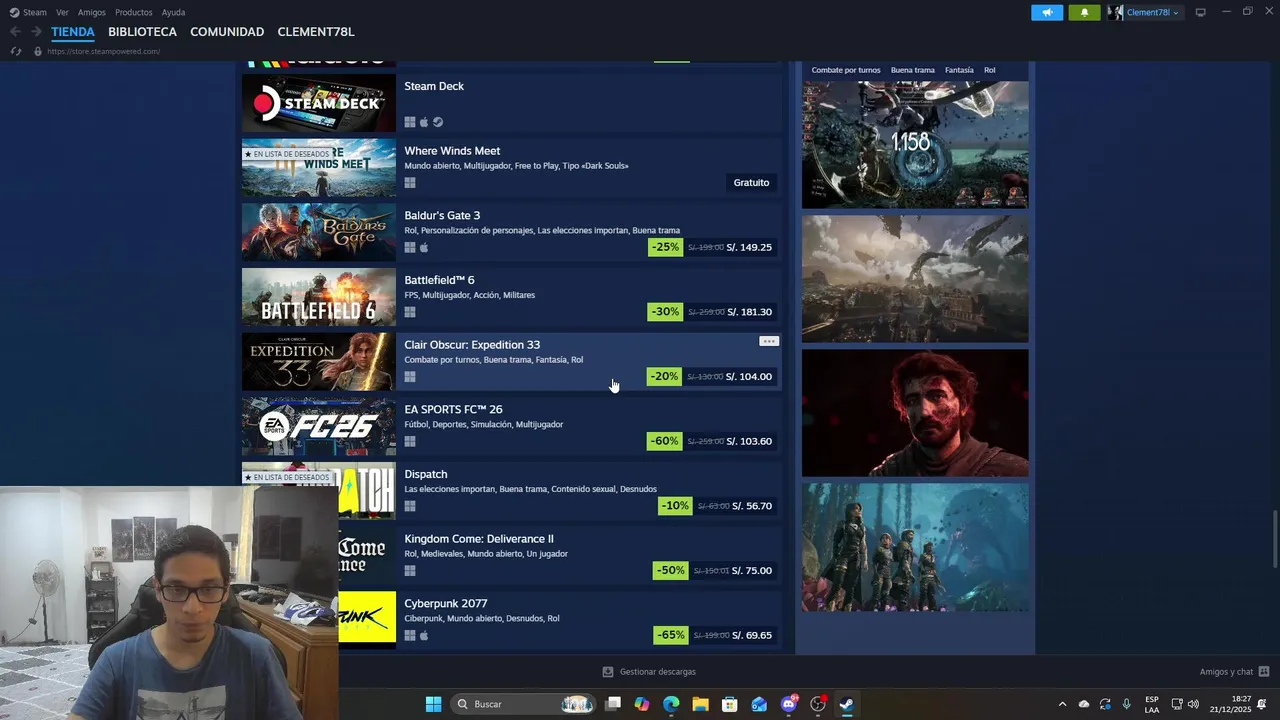Viewport: 1280px width, 720px height.
Task: Select the 'Buena trama' tag in preview panel
Action: point(913,70)
